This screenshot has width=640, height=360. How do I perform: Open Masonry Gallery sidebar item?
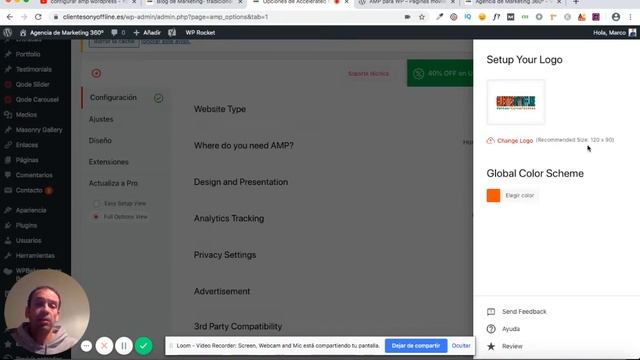pos(39,130)
